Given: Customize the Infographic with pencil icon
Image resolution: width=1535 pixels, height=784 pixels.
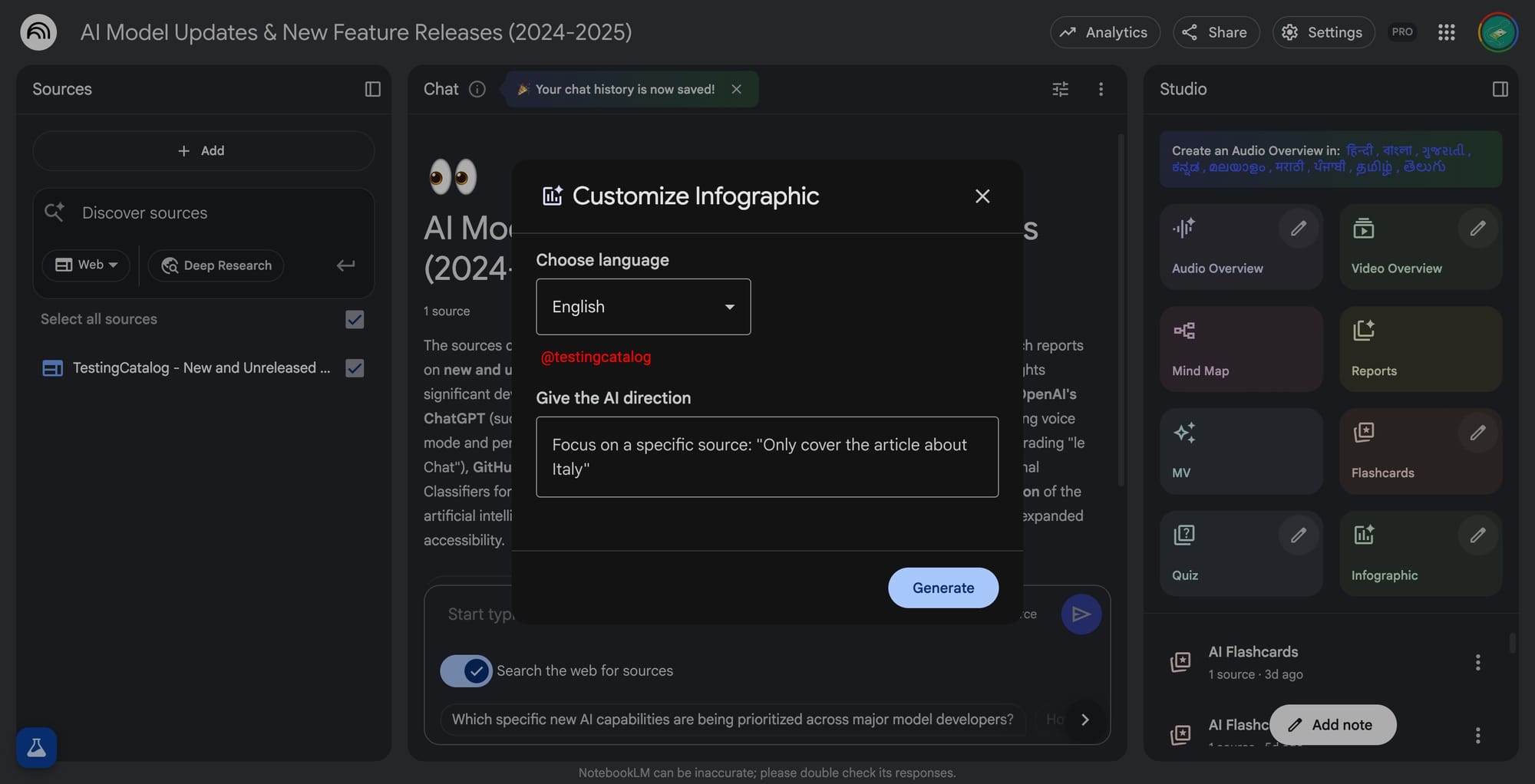Looking at the screenshot, I should [x=1477, y=535].
